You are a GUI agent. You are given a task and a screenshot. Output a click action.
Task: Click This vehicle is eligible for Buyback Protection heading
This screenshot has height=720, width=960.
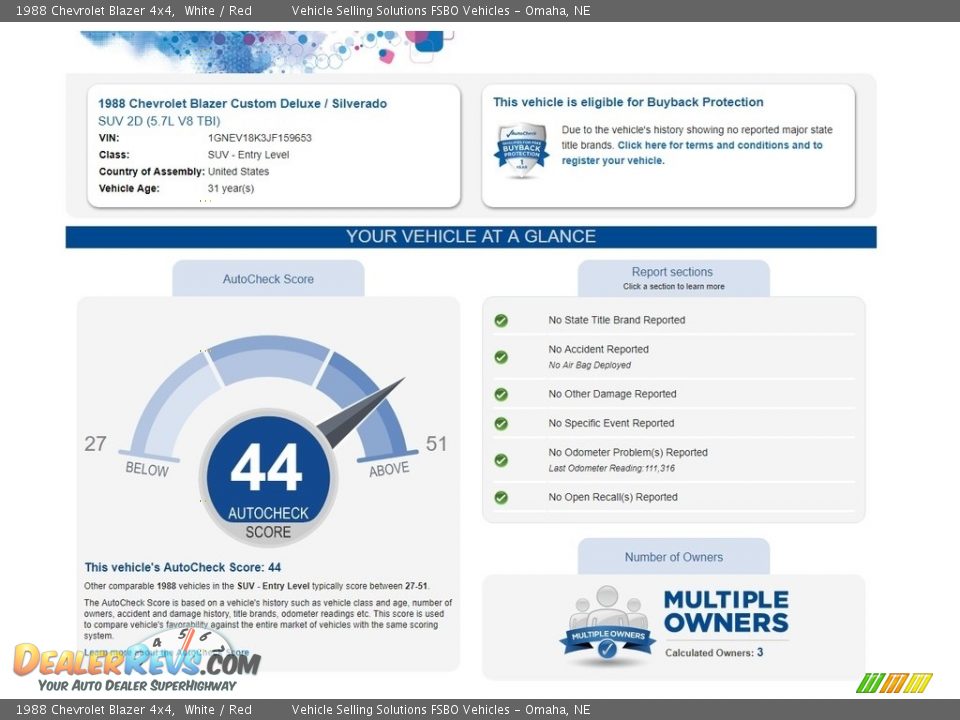click(628, 102)
